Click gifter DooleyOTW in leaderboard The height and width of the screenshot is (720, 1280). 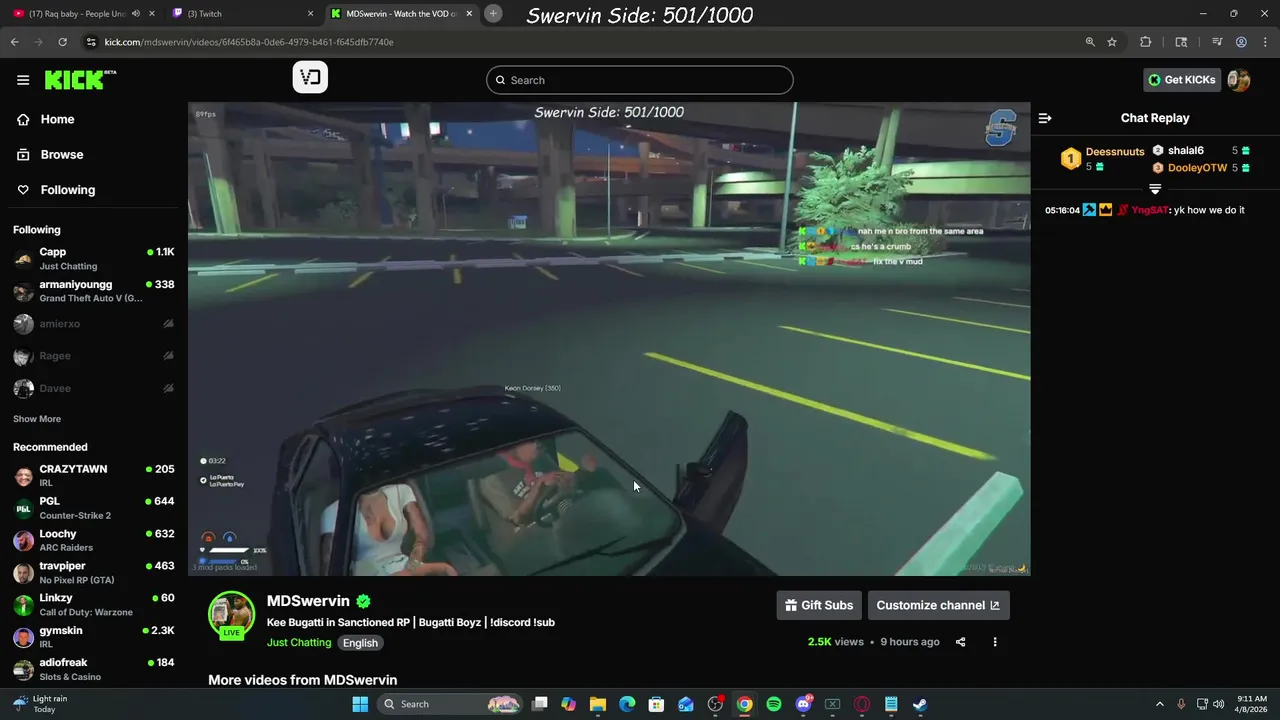(x=1197, y=168)
